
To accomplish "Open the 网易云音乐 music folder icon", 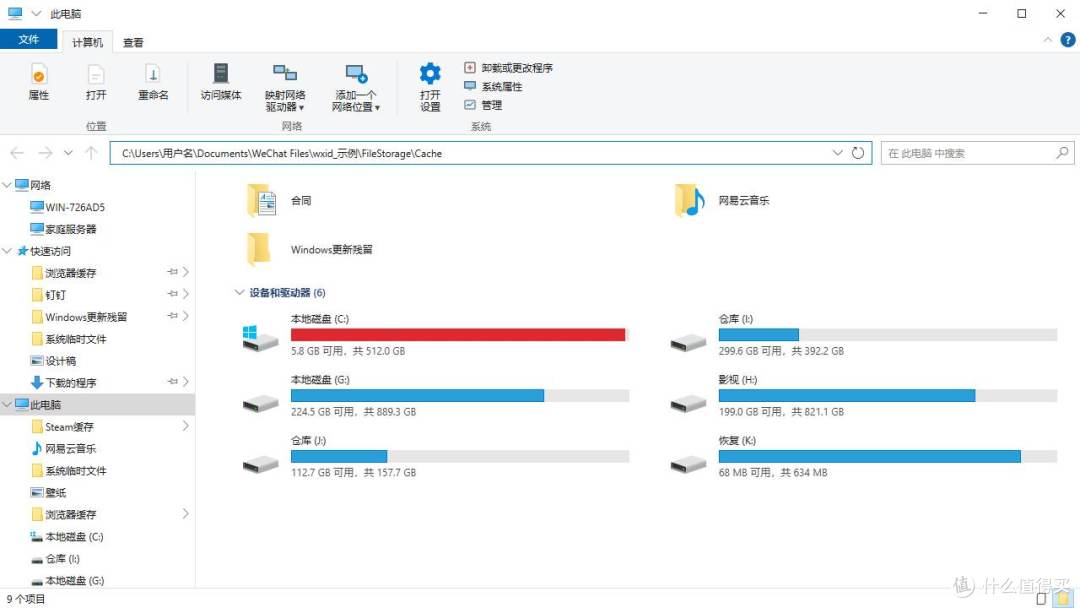I will click(689, 200).
